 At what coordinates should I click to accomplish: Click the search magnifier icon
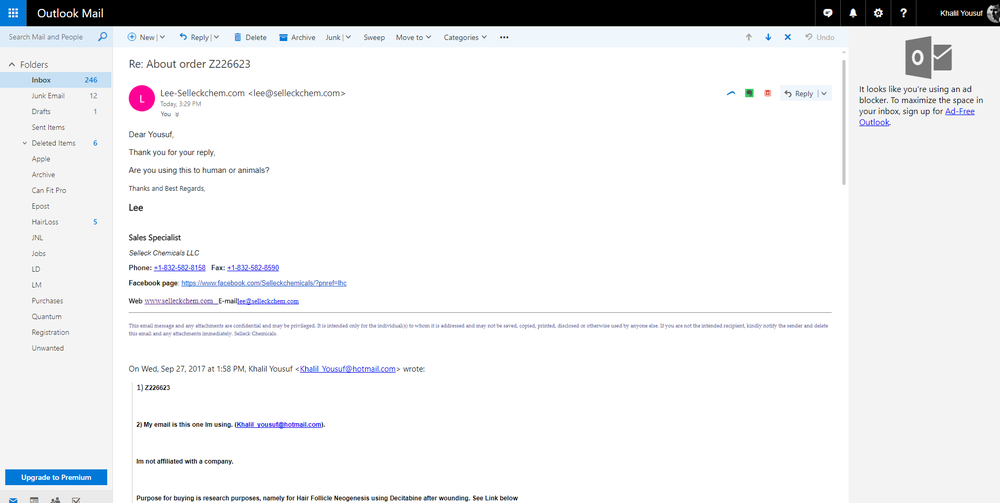click(102, 37)
